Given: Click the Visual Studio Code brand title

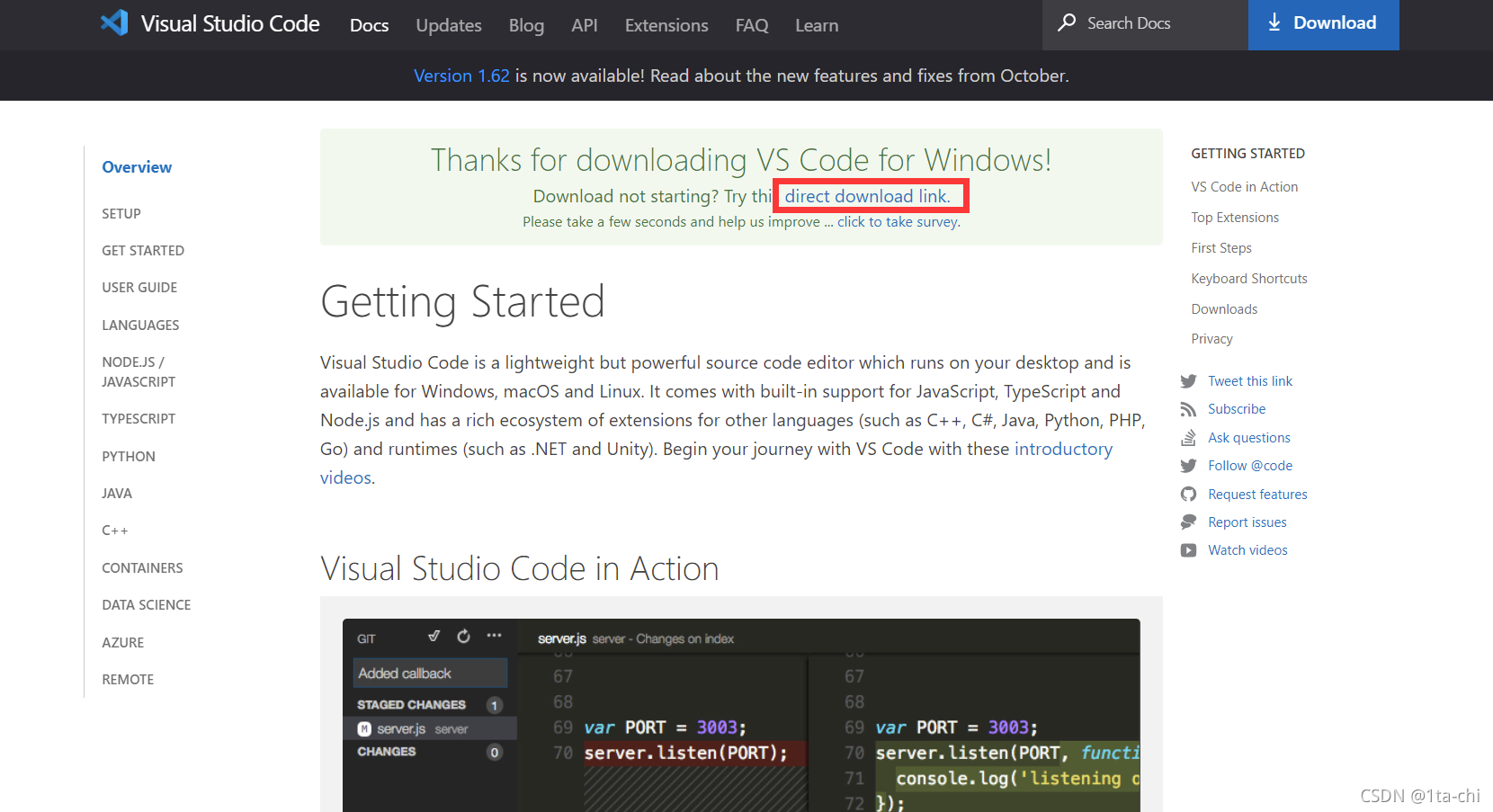Looking at the screenshot, I should pyautogui.click(x=230, y=24).
